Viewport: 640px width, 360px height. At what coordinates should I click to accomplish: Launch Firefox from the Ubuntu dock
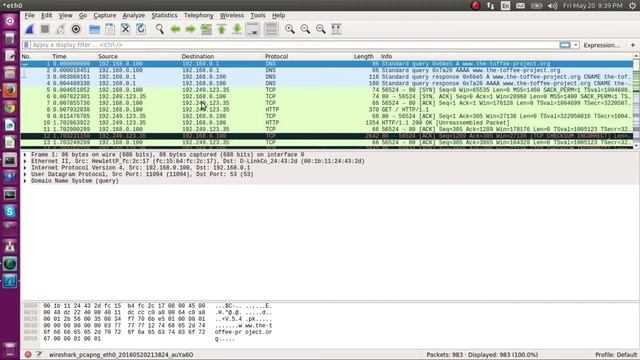pos(10,90)
